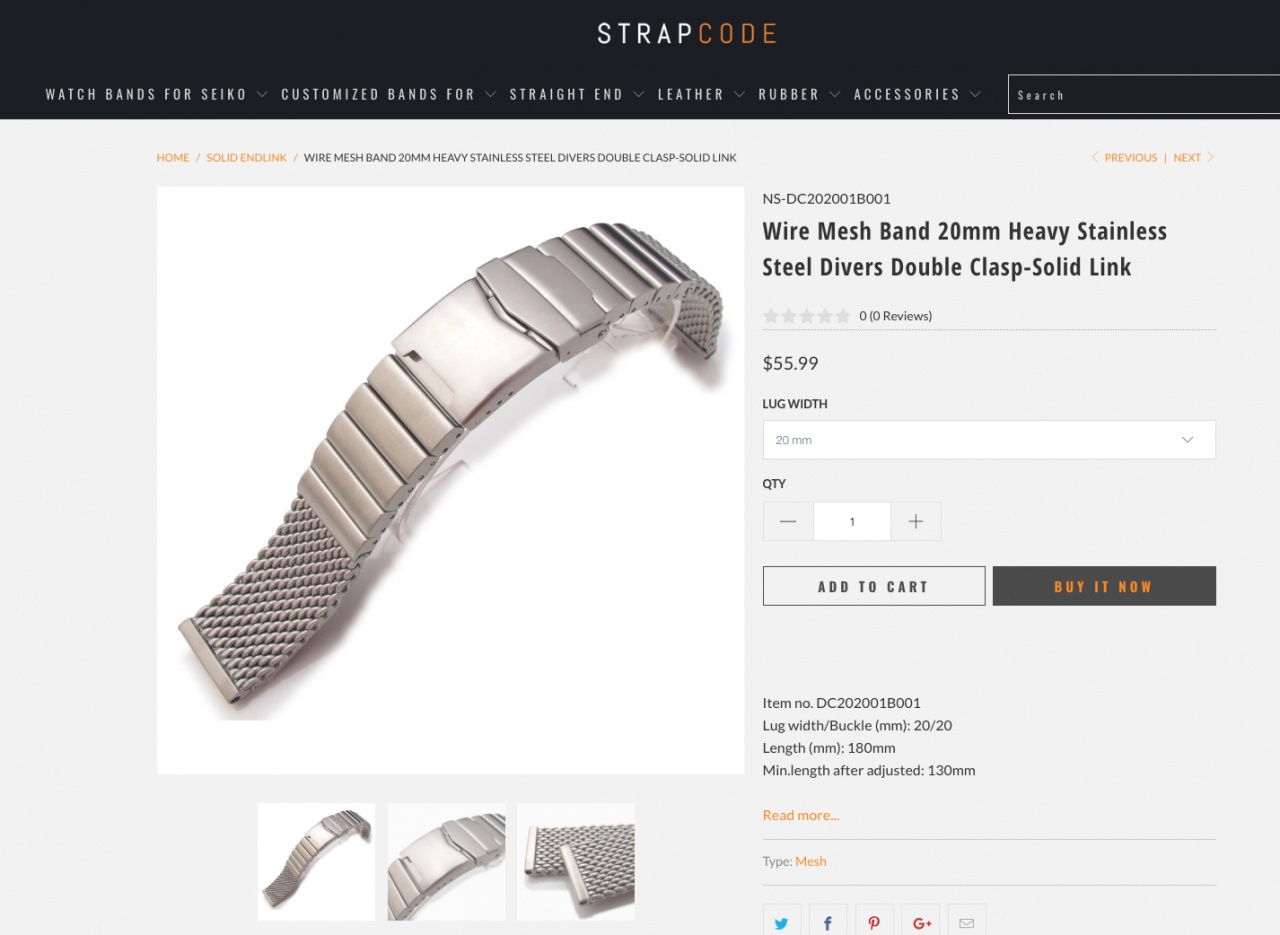Expand Watch Bands for Seiko menu
Viewport: 1280px width, 935px height.
156,94
